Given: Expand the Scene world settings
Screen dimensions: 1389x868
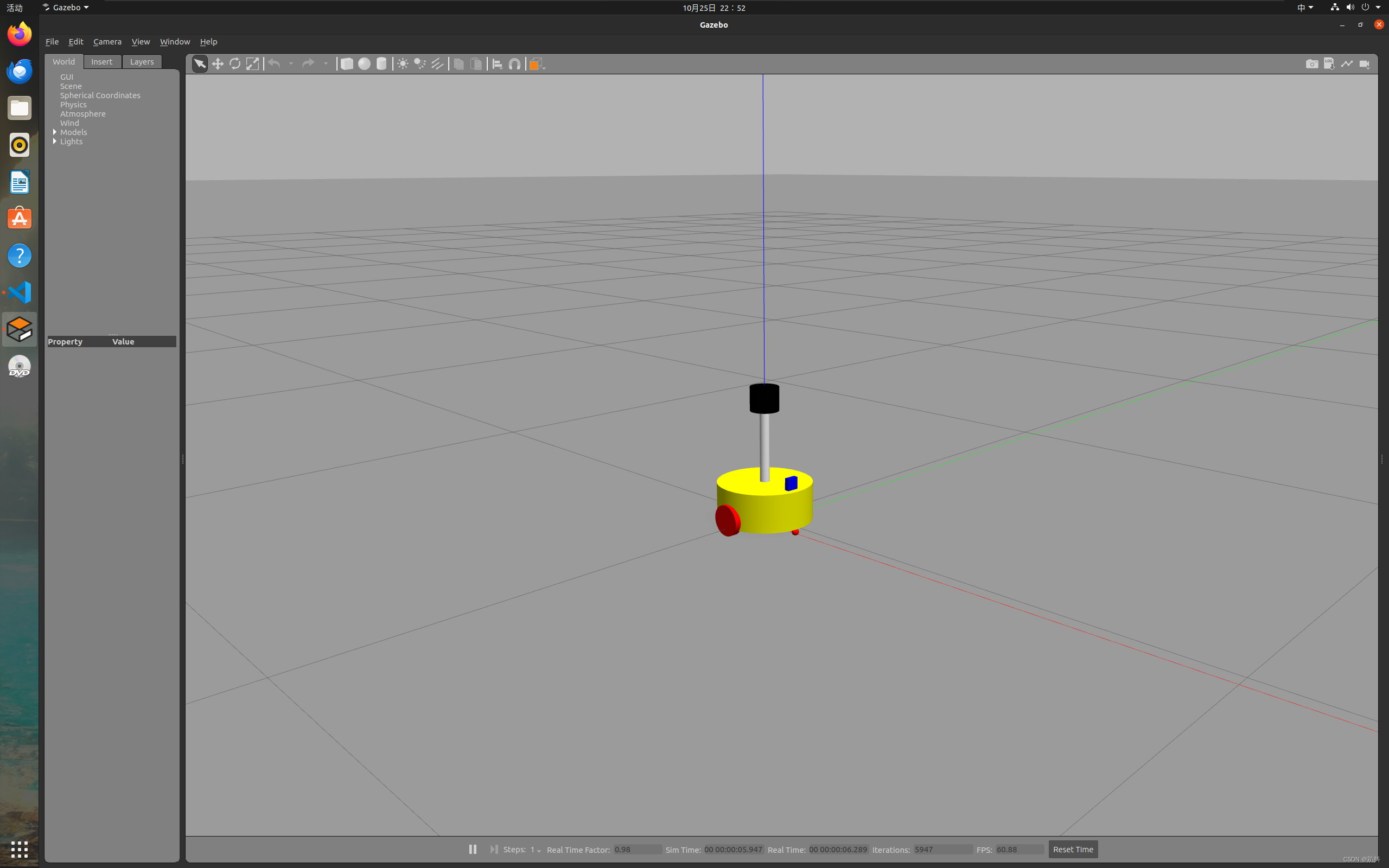Looking at the screenshot, I should pyautogui.click(x=70, y=85).
